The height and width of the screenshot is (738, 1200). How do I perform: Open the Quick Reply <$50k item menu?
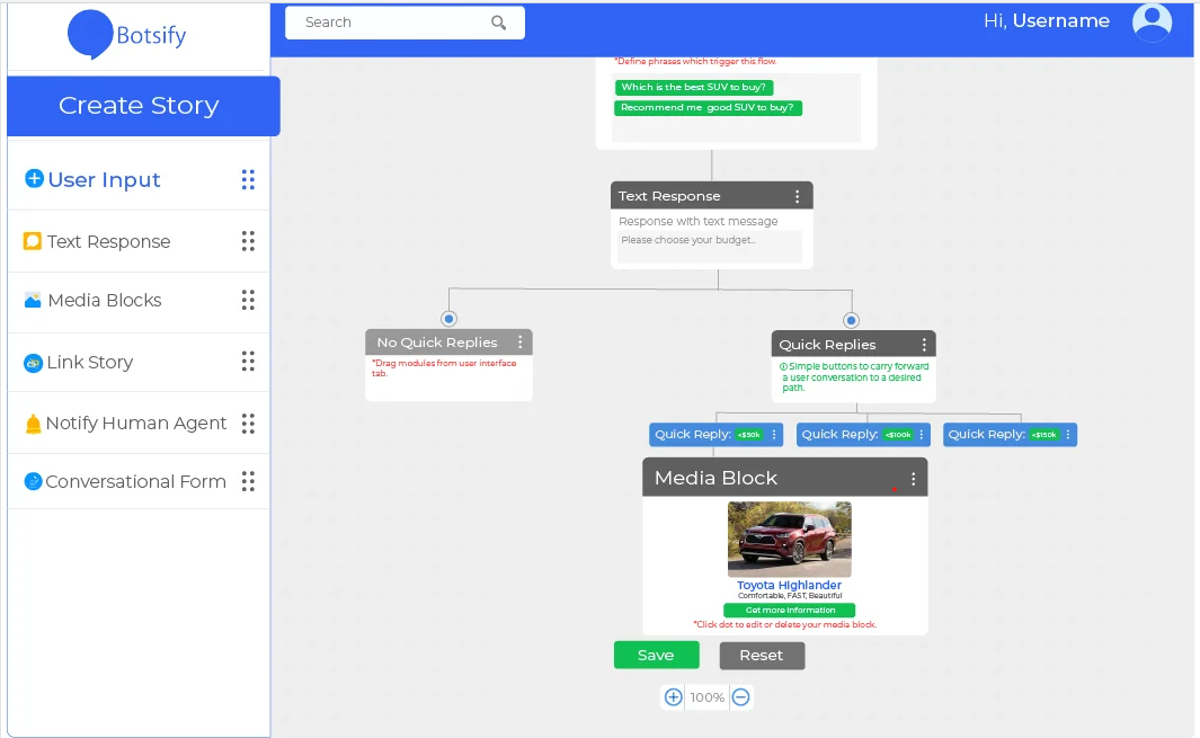[x=773, y=434]
